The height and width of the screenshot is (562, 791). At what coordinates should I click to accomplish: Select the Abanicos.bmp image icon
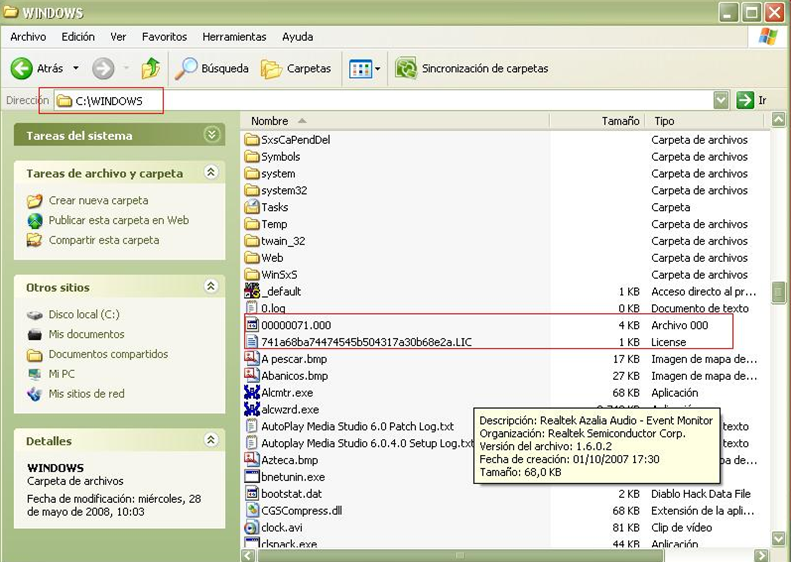click(252, 375)
